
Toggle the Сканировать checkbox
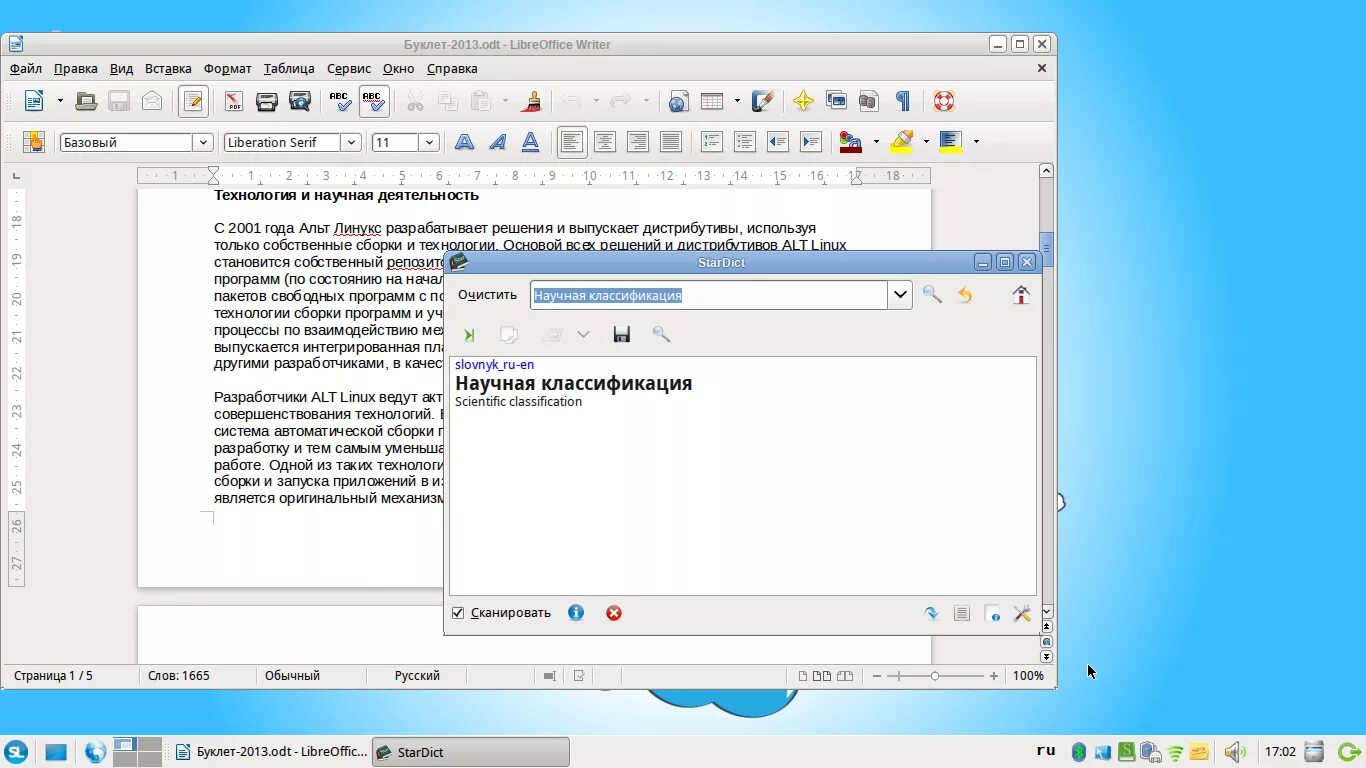tap(457, 613)
